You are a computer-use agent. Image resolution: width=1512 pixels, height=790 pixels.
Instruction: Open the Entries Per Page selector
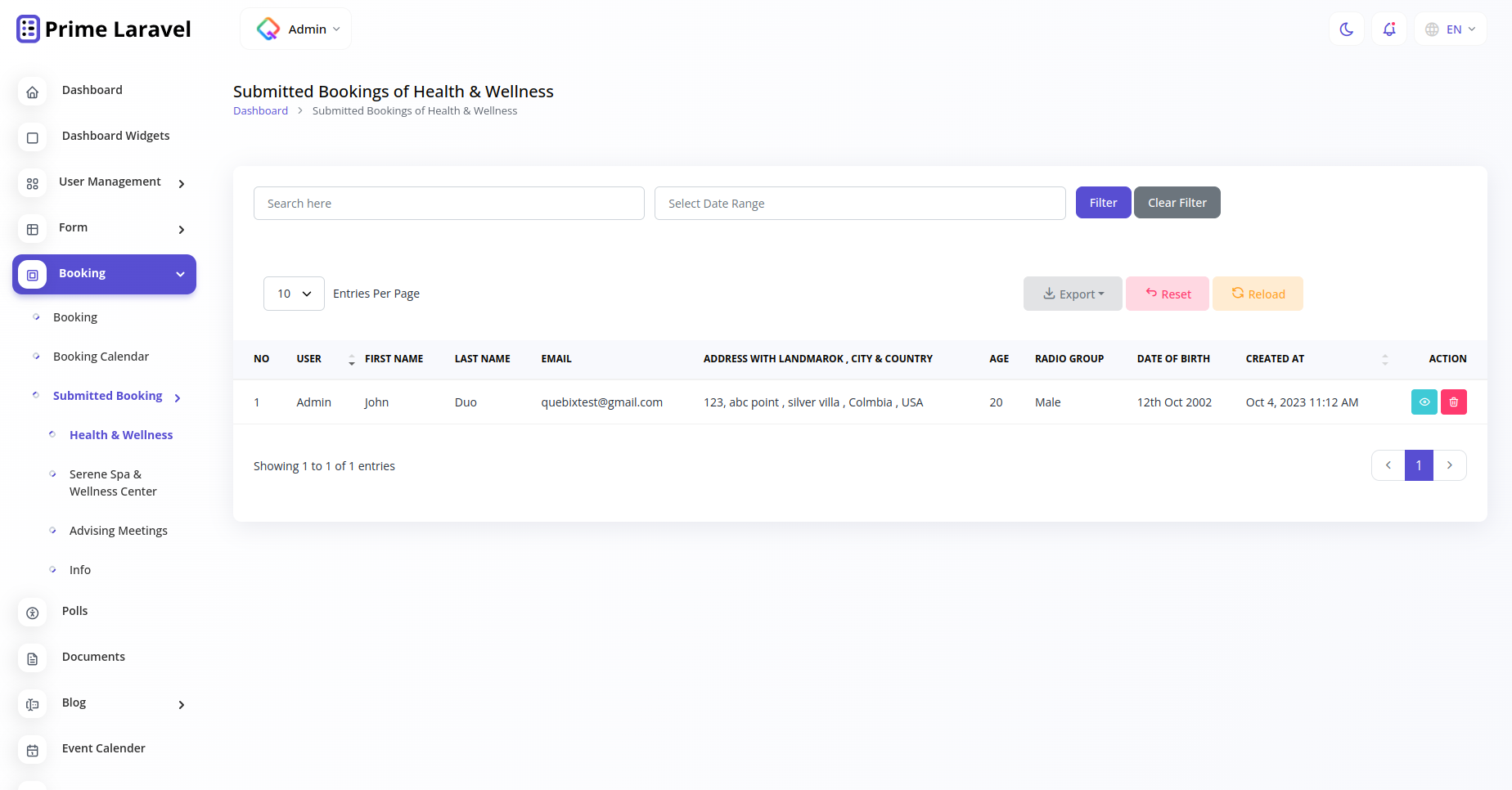point(294,293)
